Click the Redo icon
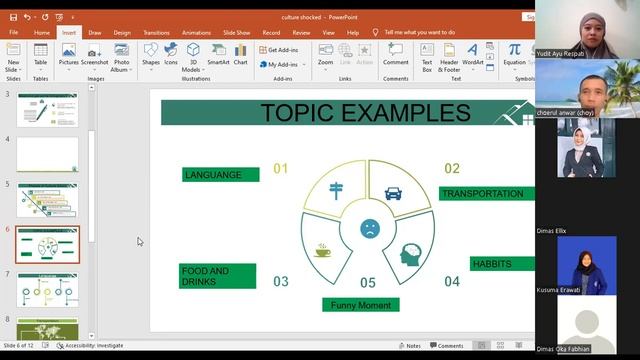The height and width of the screenshot is (360, 640). click(45, 17)
